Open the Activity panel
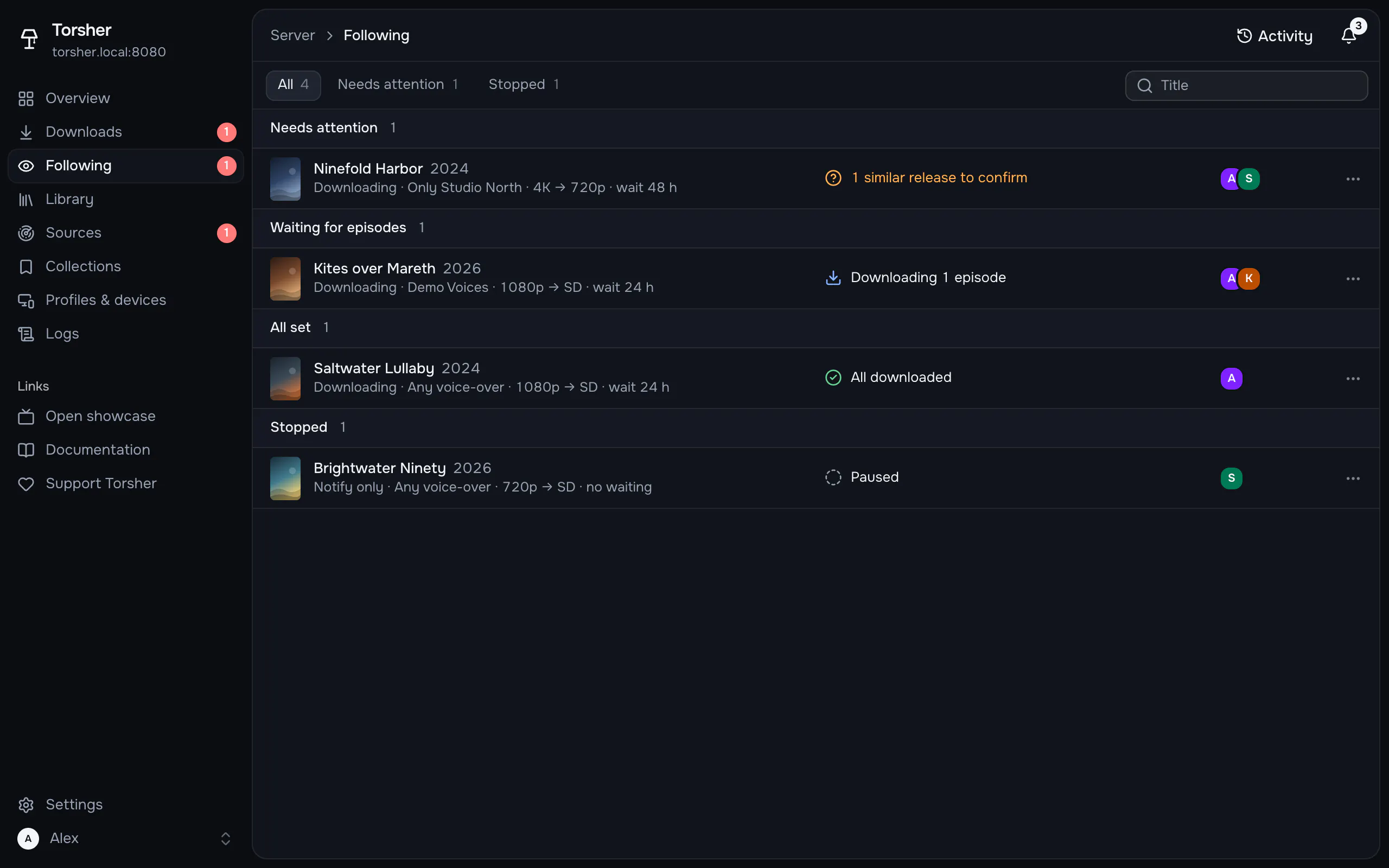This screenshot has width=1389, height=868. [x=1275, y=36]
